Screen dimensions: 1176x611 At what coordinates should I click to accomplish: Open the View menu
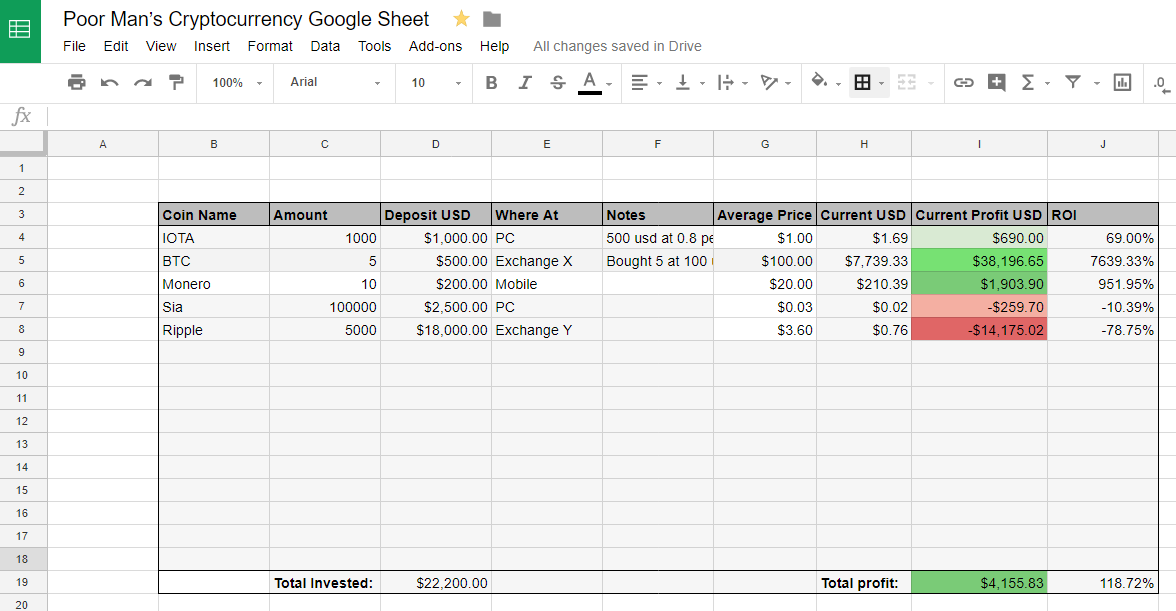point(160,46)
